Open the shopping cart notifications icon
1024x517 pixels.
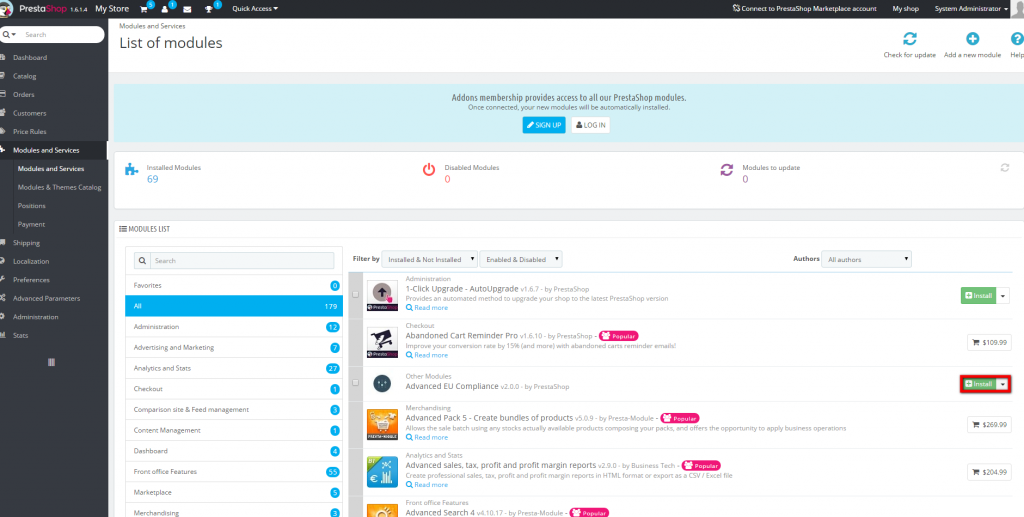tap(144, 9)
